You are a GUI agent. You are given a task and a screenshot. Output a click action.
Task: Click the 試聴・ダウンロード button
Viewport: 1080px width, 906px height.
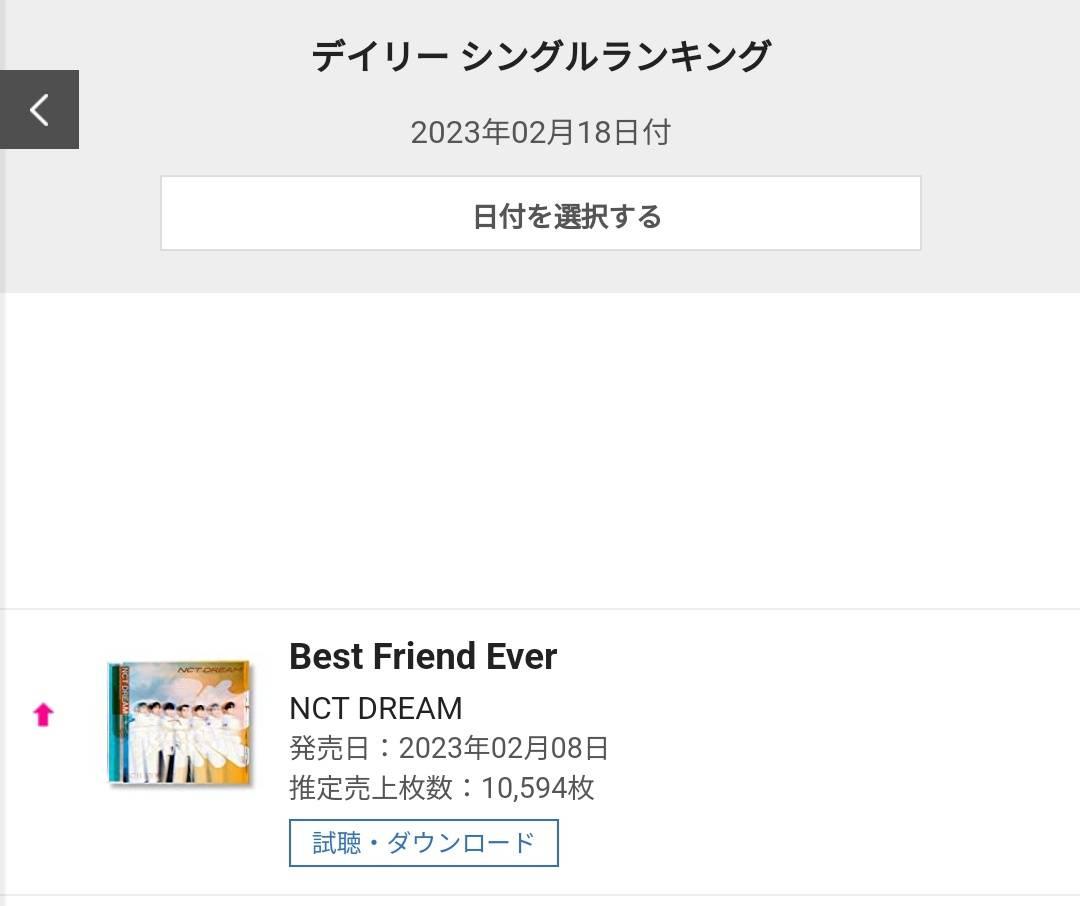[x=424, y=843]
